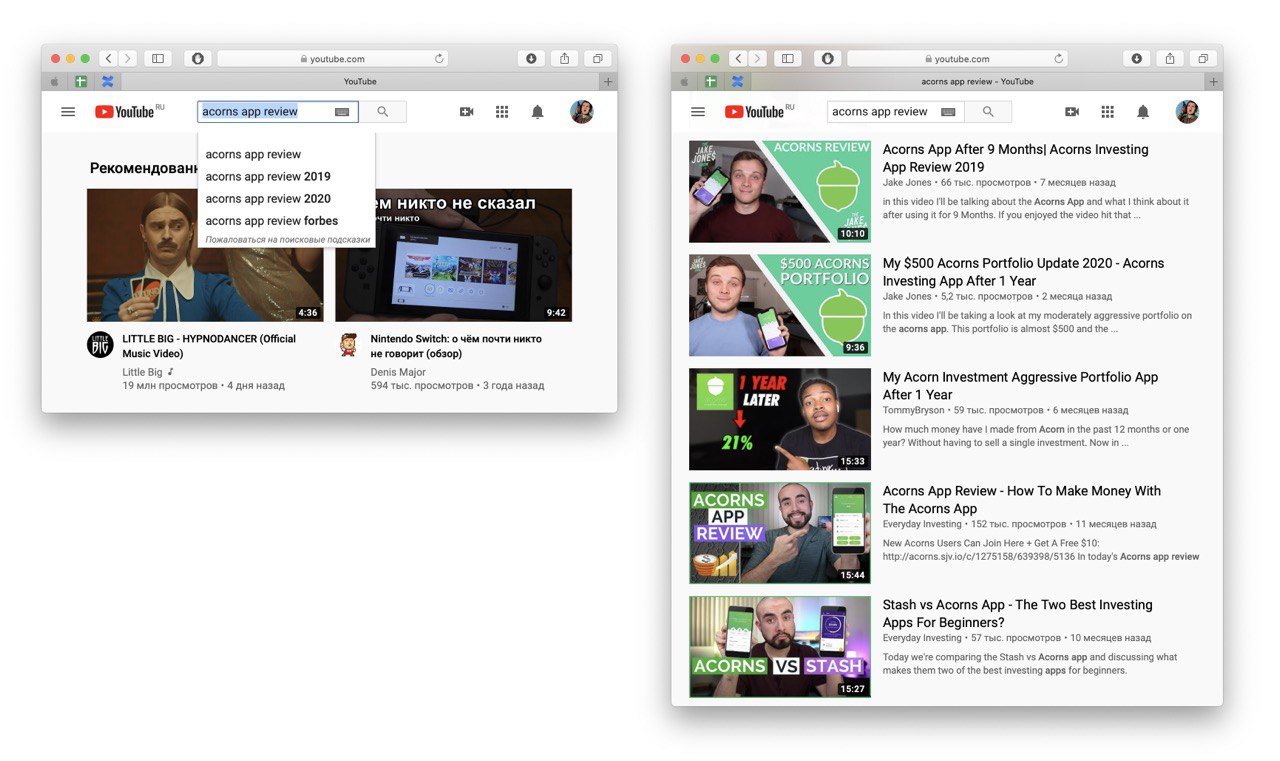Click the report search suggestions link

click(288, 240)
